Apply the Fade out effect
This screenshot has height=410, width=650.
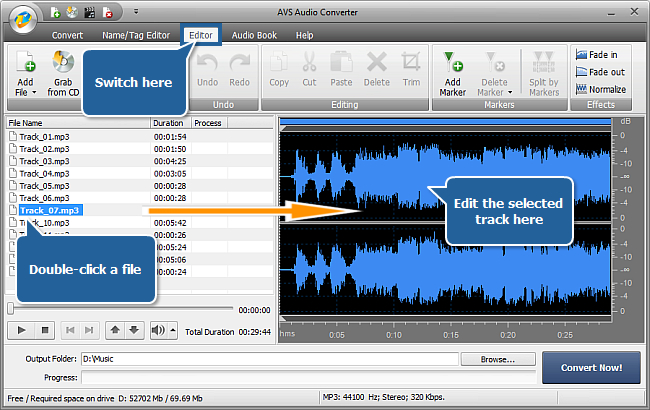coord(600,72)
